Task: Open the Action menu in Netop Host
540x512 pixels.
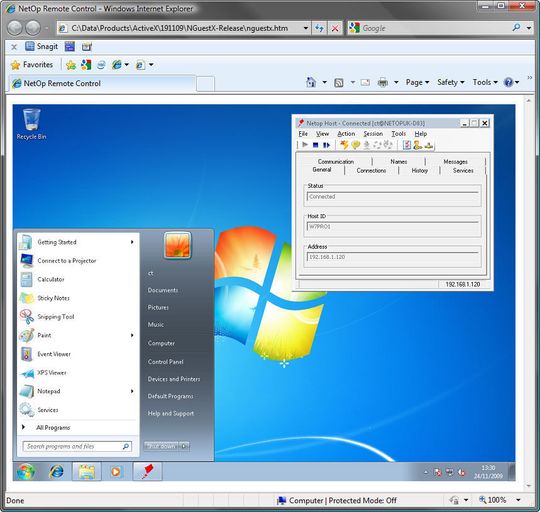Action: click(x=346, y=134)
